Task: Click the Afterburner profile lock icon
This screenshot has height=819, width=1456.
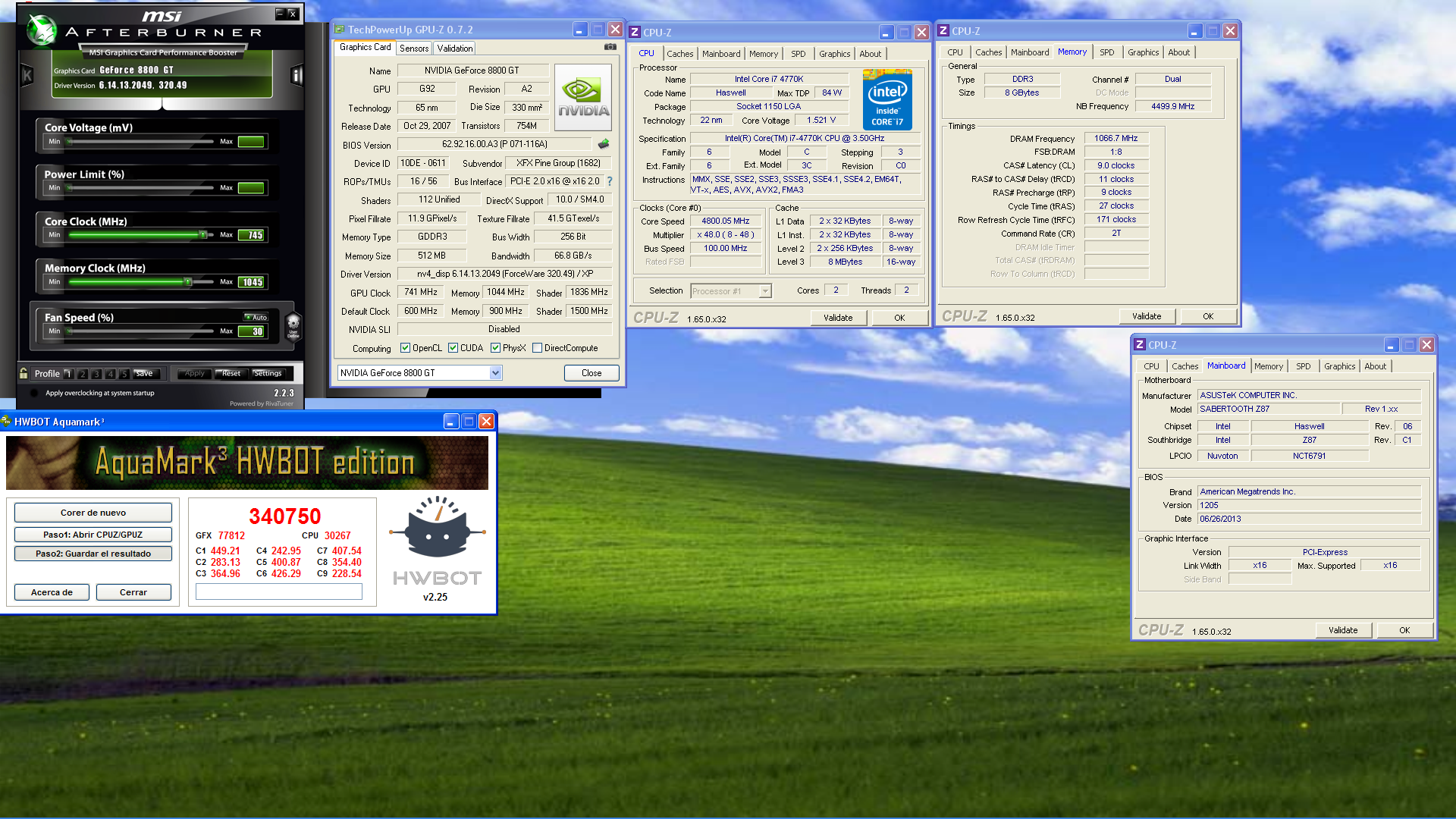Action: click(x=24, y=373)
